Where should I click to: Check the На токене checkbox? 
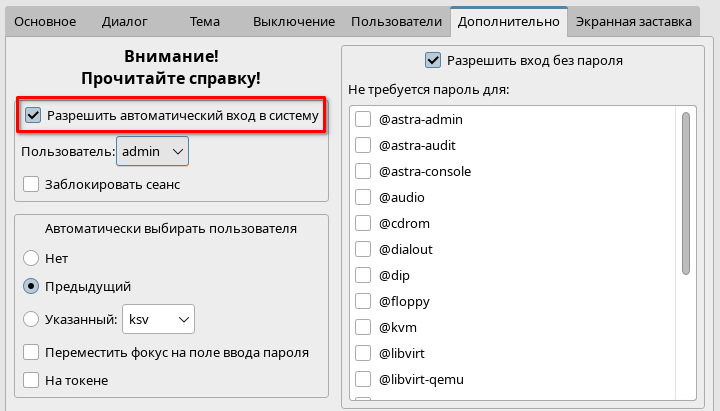[x=31, y=380]
